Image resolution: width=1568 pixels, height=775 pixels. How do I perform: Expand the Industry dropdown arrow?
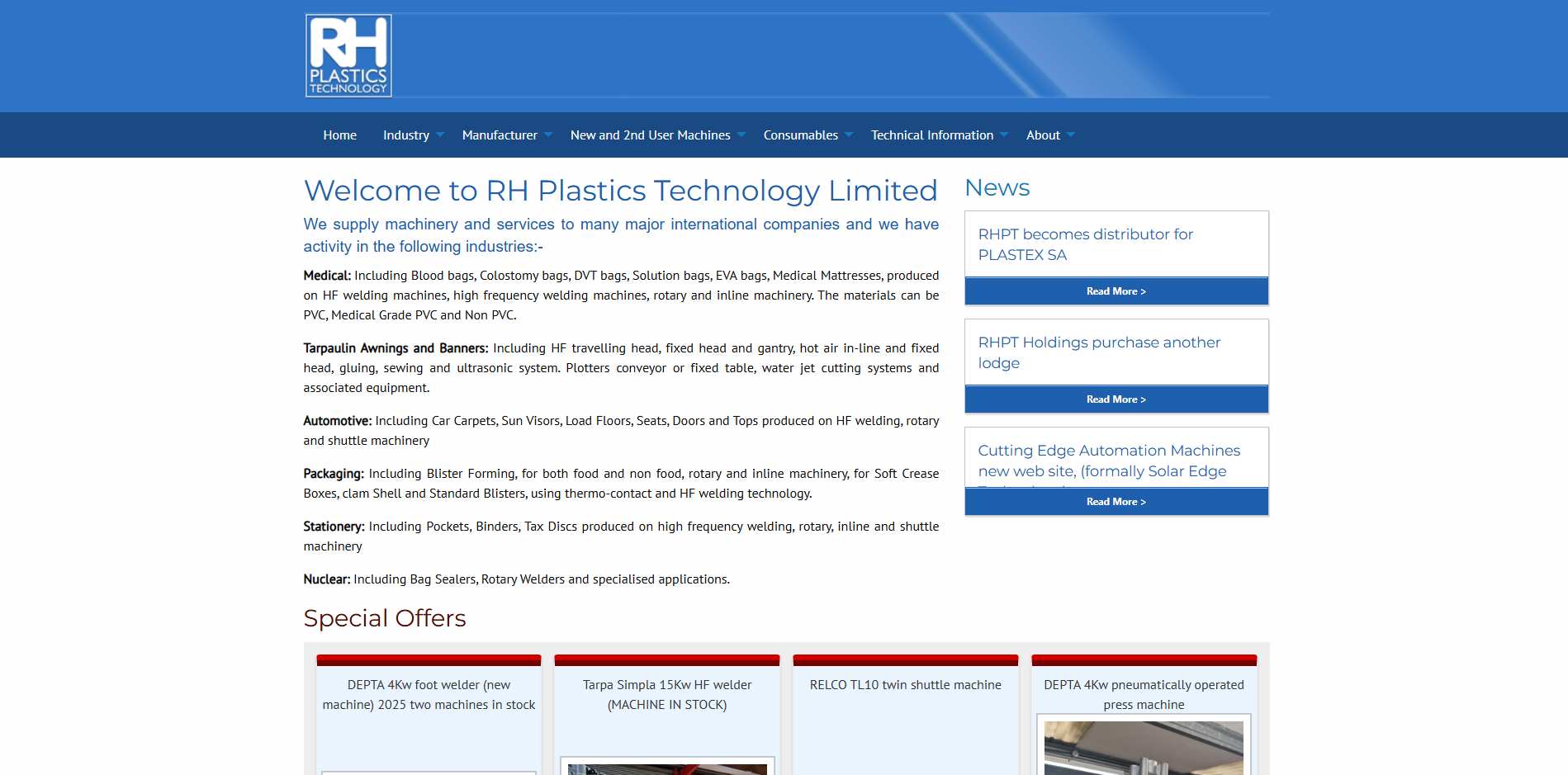point(440,135)
